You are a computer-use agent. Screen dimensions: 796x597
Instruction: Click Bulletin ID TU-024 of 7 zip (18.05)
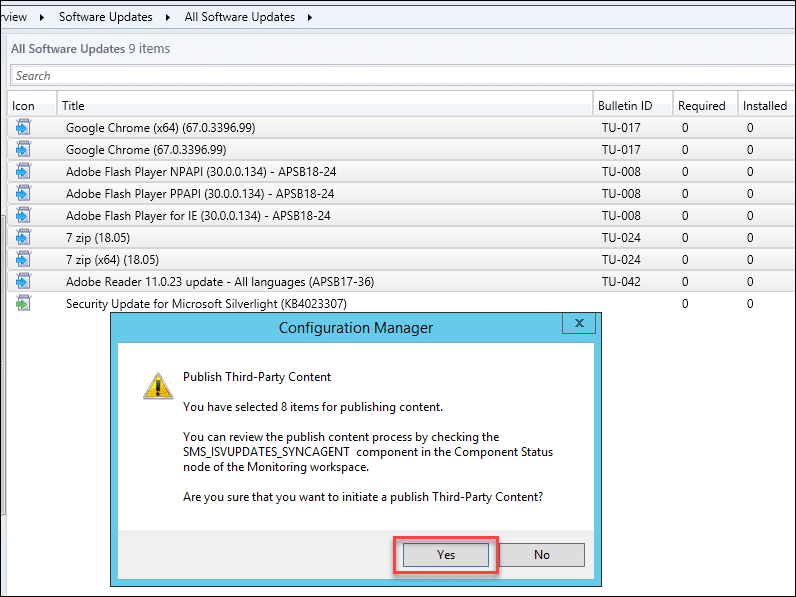coord(621,238)
